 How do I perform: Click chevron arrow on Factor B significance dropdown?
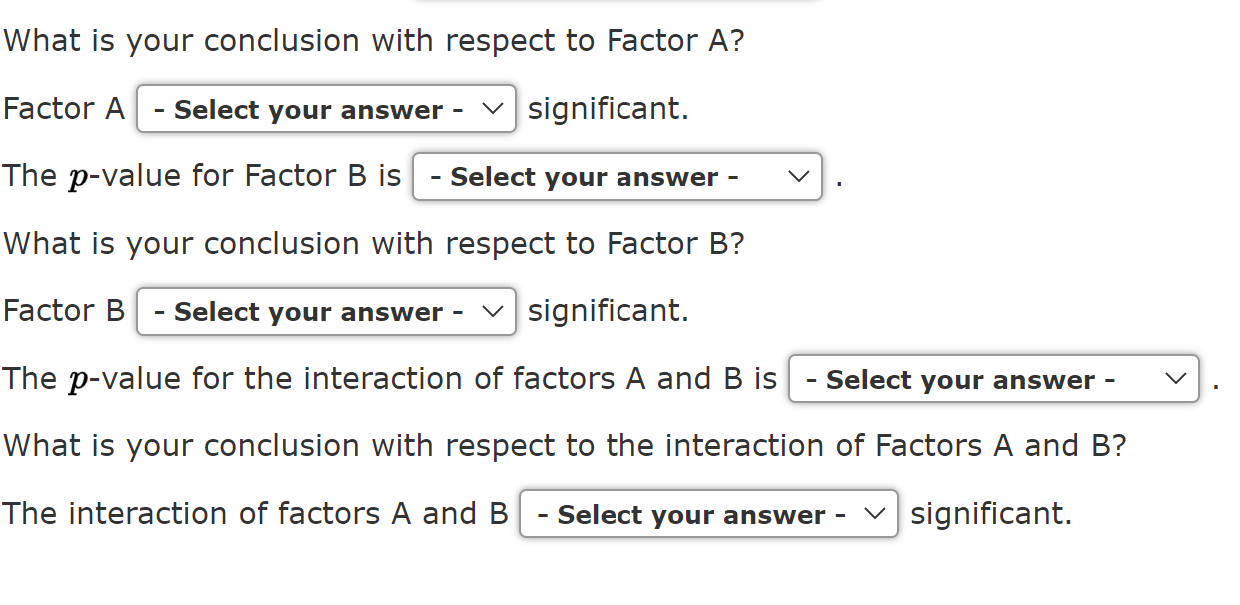point(491,312)
